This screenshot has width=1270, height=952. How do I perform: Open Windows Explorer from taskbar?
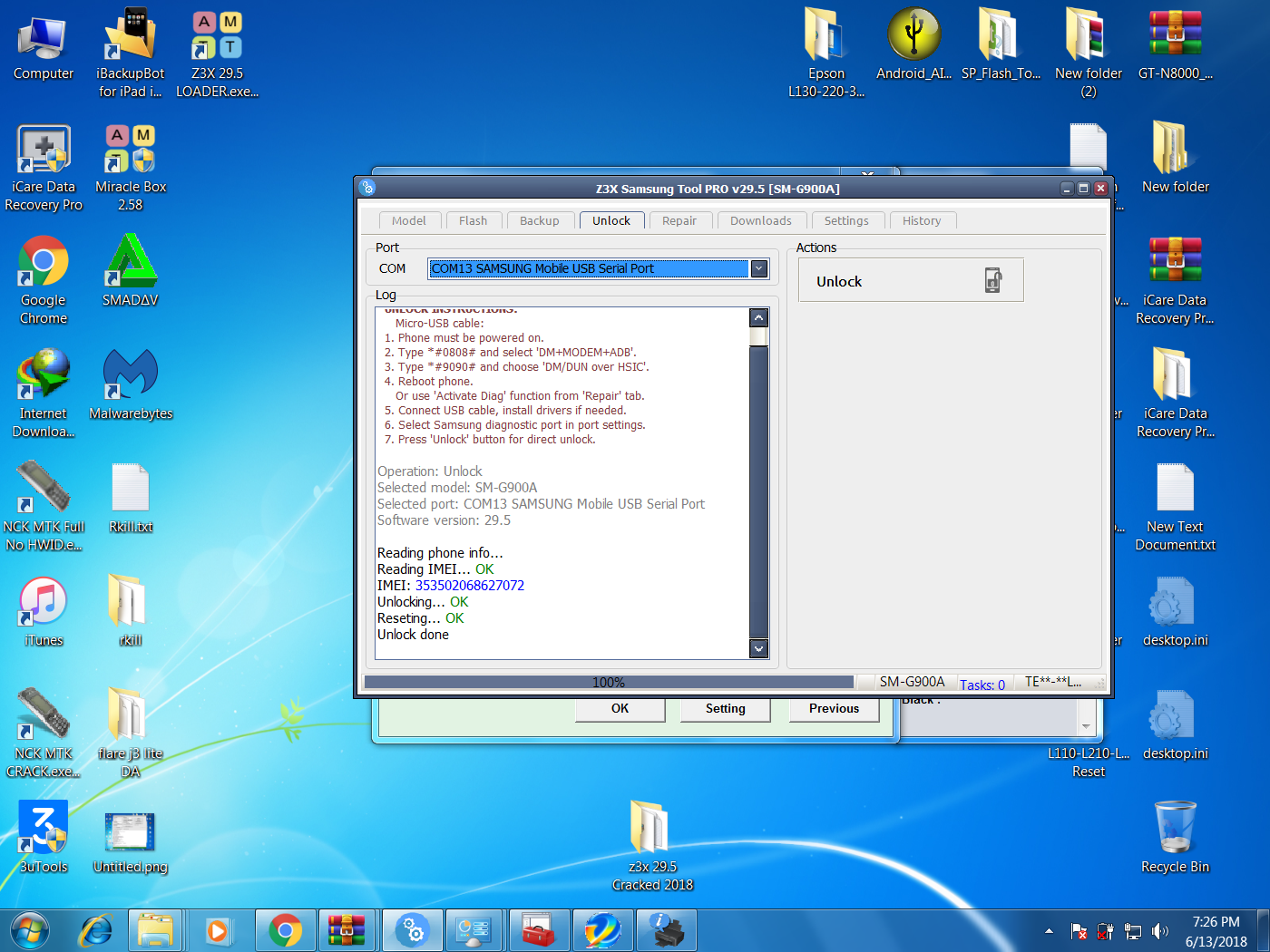click(x=156, y=931)
